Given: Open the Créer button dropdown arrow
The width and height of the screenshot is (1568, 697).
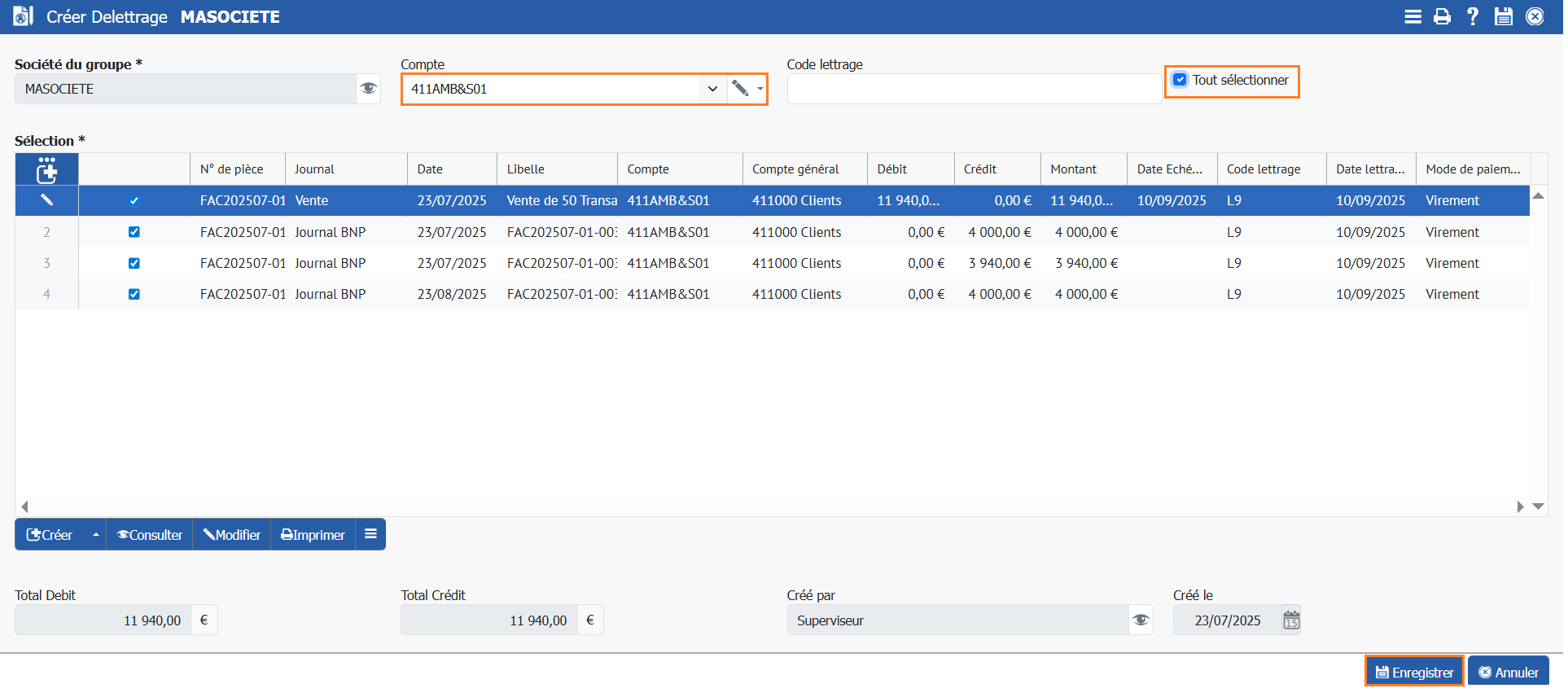Looking at the screenshot, I should (x=95, y=535).
